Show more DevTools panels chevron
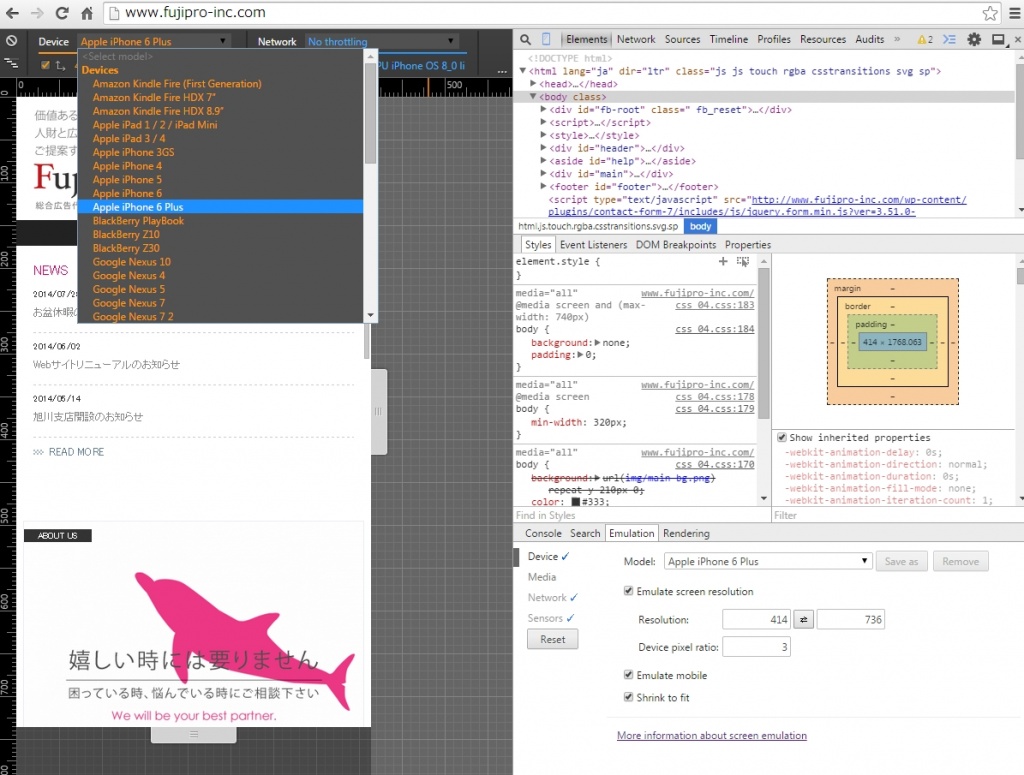Viewport: 1024px width, 775px height. pyautogui.click(x=897, y=39)
